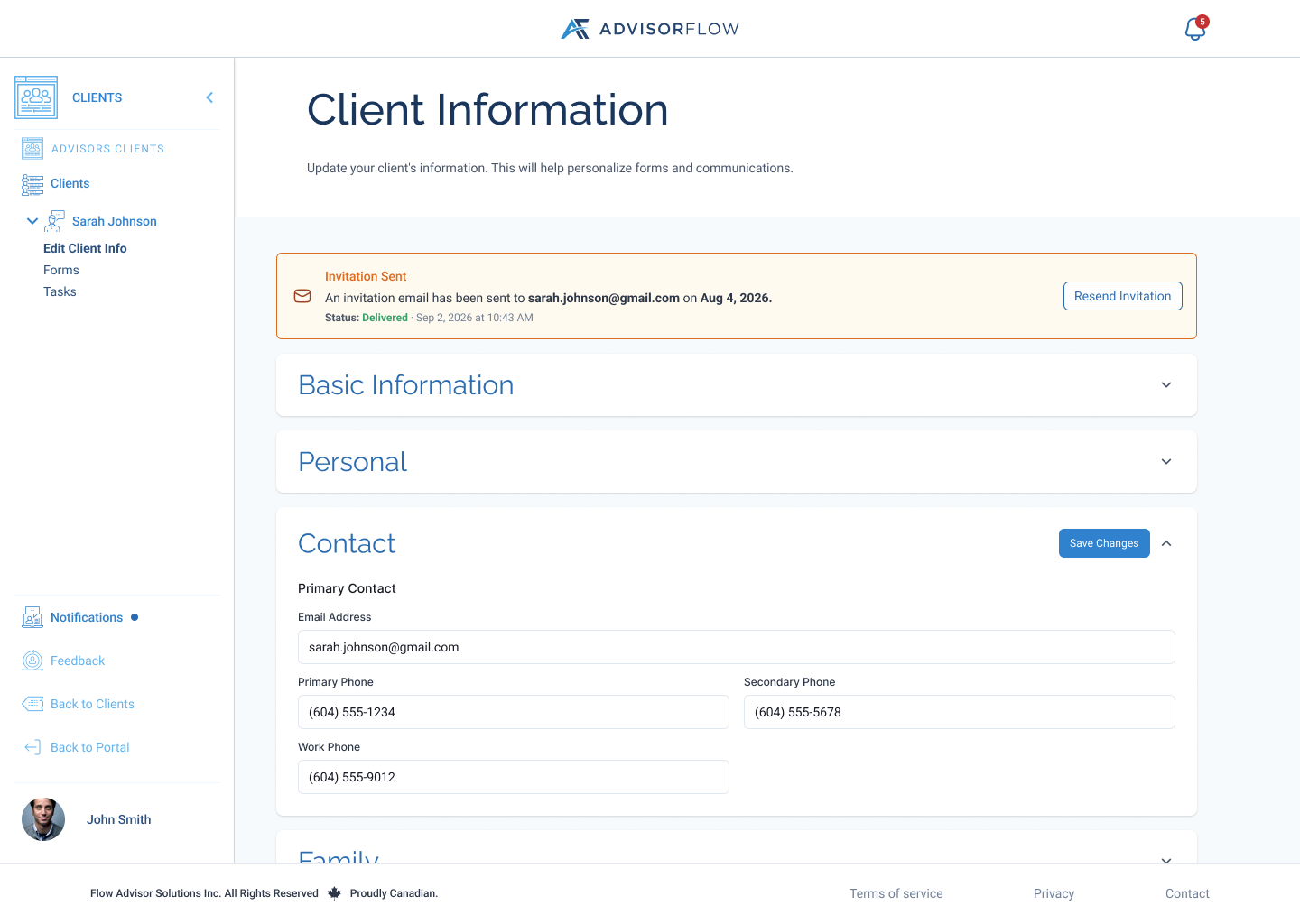1300x924 pixels.
Task: Click the ADVISORS CLIENTS label
Action: coord(107,149)
